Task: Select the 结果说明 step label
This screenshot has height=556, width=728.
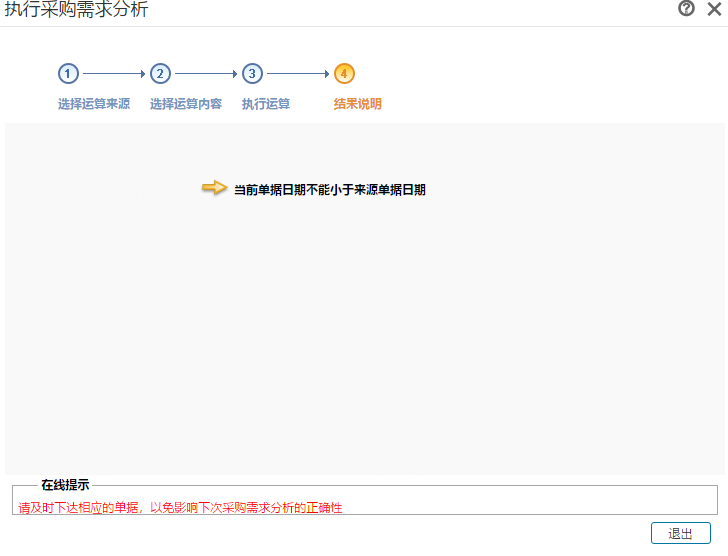Action: pos(358,104)
